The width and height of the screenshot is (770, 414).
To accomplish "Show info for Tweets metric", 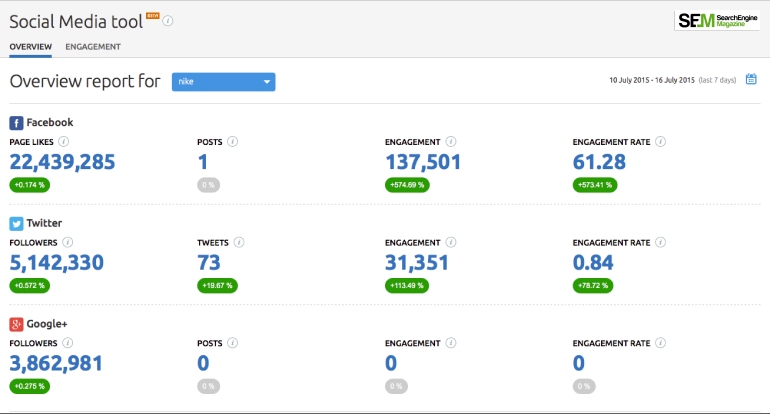I will 239,242.
